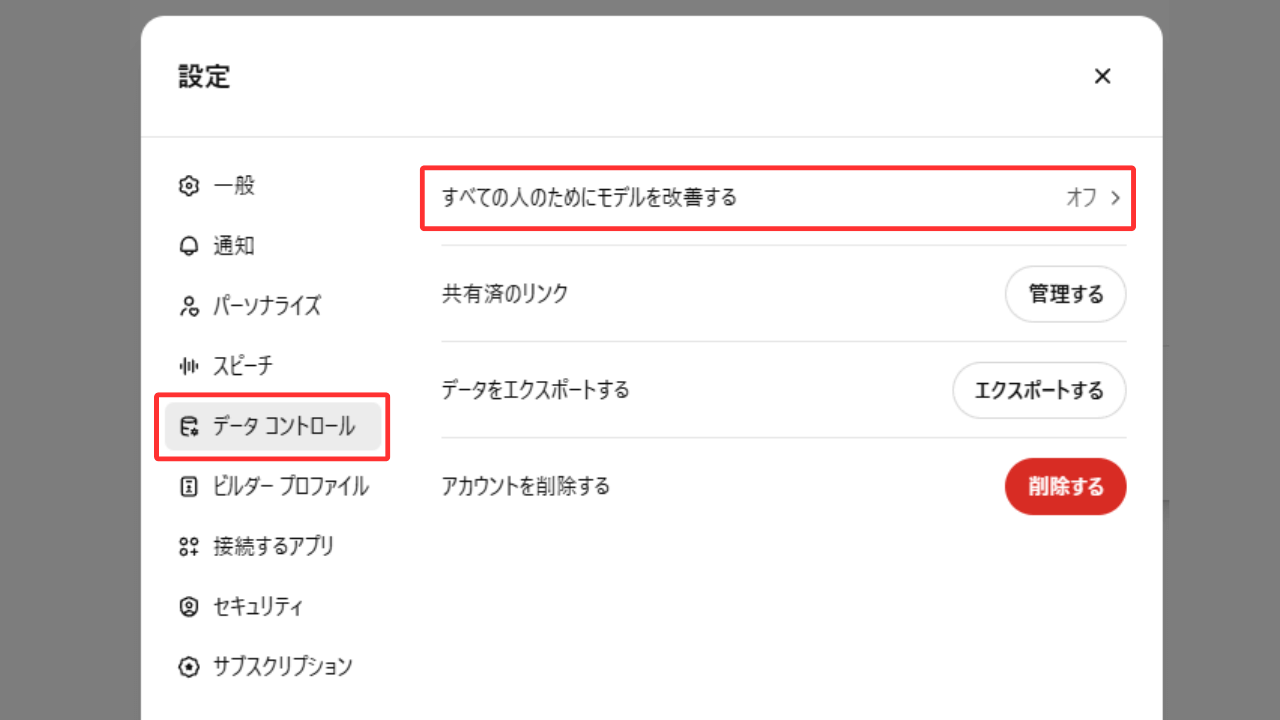This screenshot has width=1280, height=720.
Task: Click the オフ status label
Action: 1081,198
